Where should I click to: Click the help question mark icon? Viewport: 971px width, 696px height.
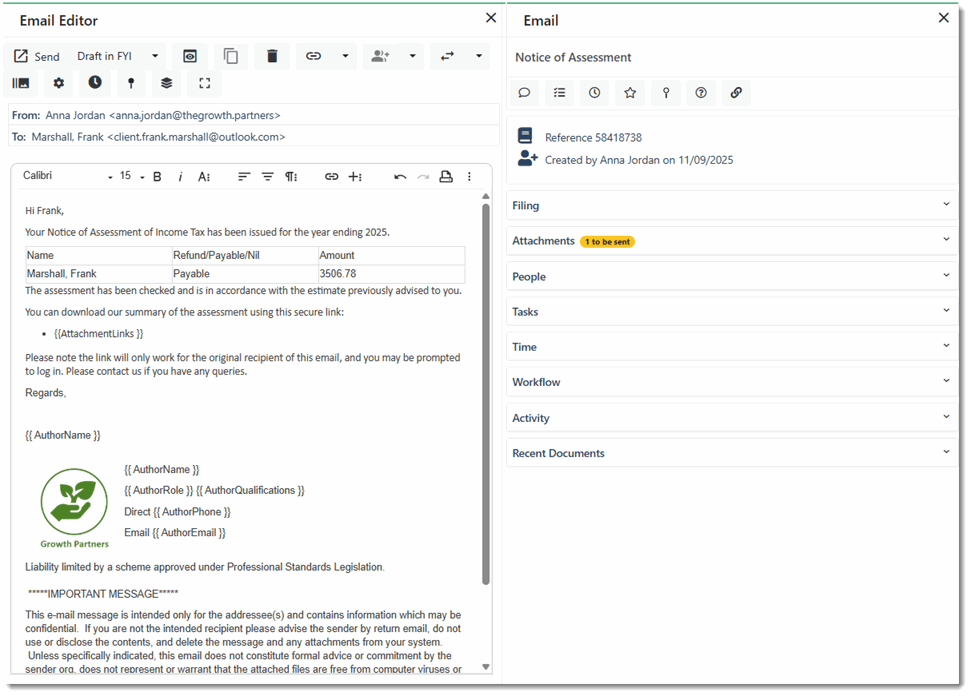click(701, 93)
